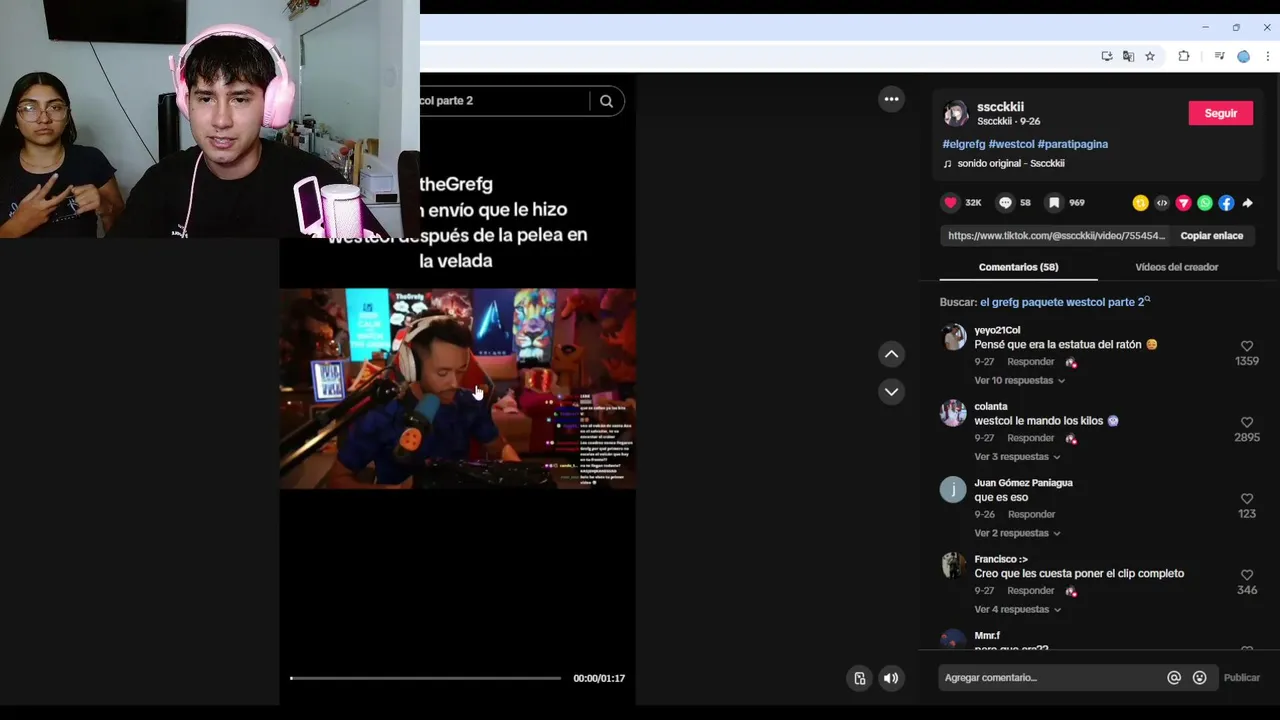The width and height of the screenshot is (1280, 720).
Task: Share the video to Facebook
Action: point(1226,203)
